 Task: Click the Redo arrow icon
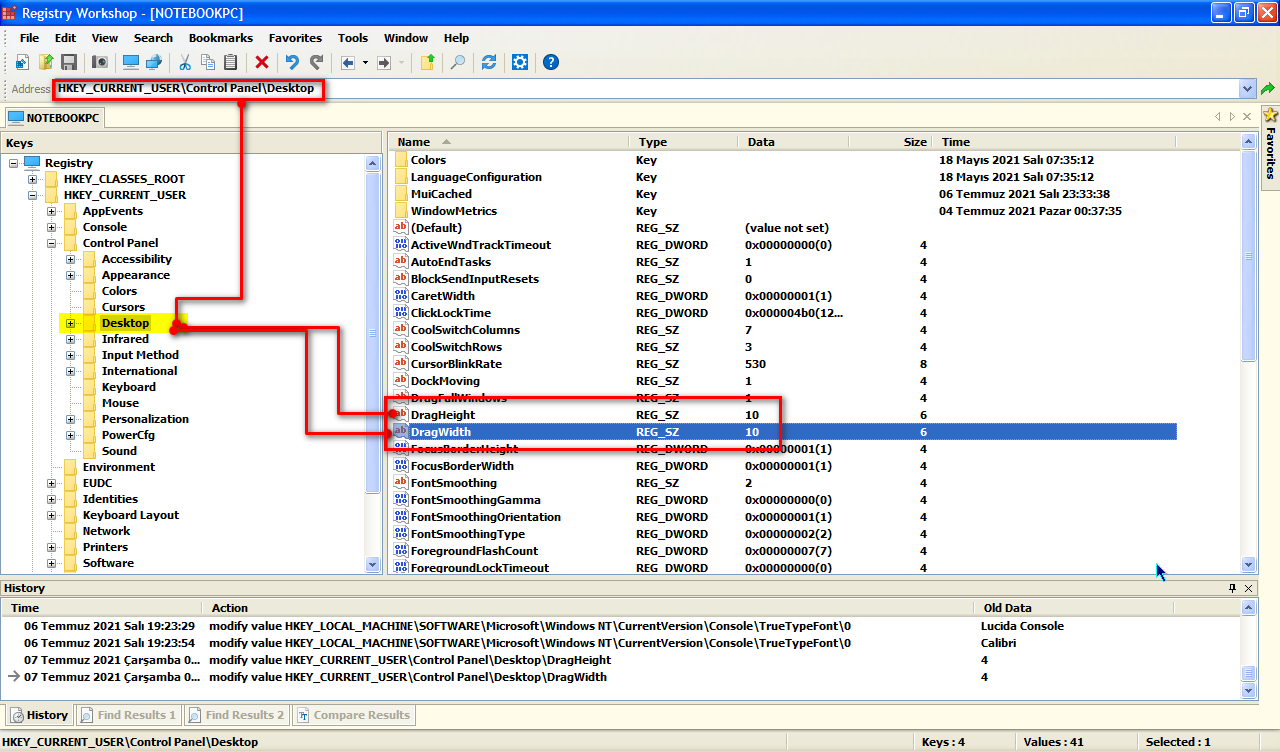316,62
